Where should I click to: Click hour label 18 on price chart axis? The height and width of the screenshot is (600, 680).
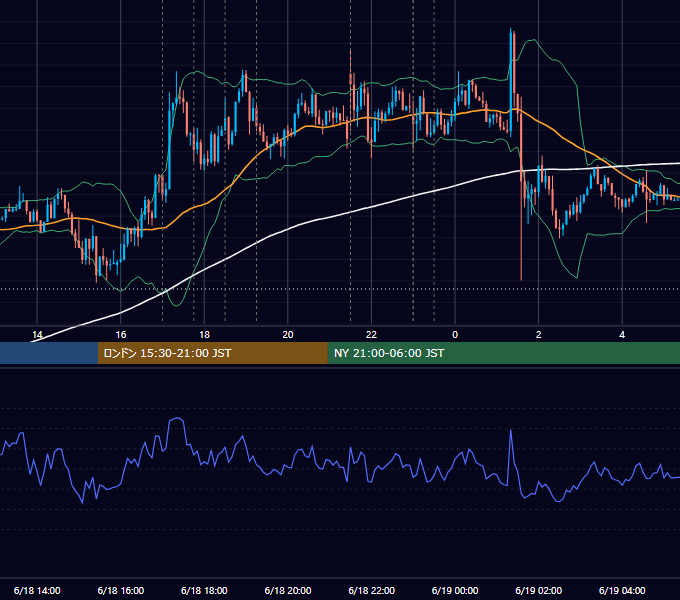[204, 335]
